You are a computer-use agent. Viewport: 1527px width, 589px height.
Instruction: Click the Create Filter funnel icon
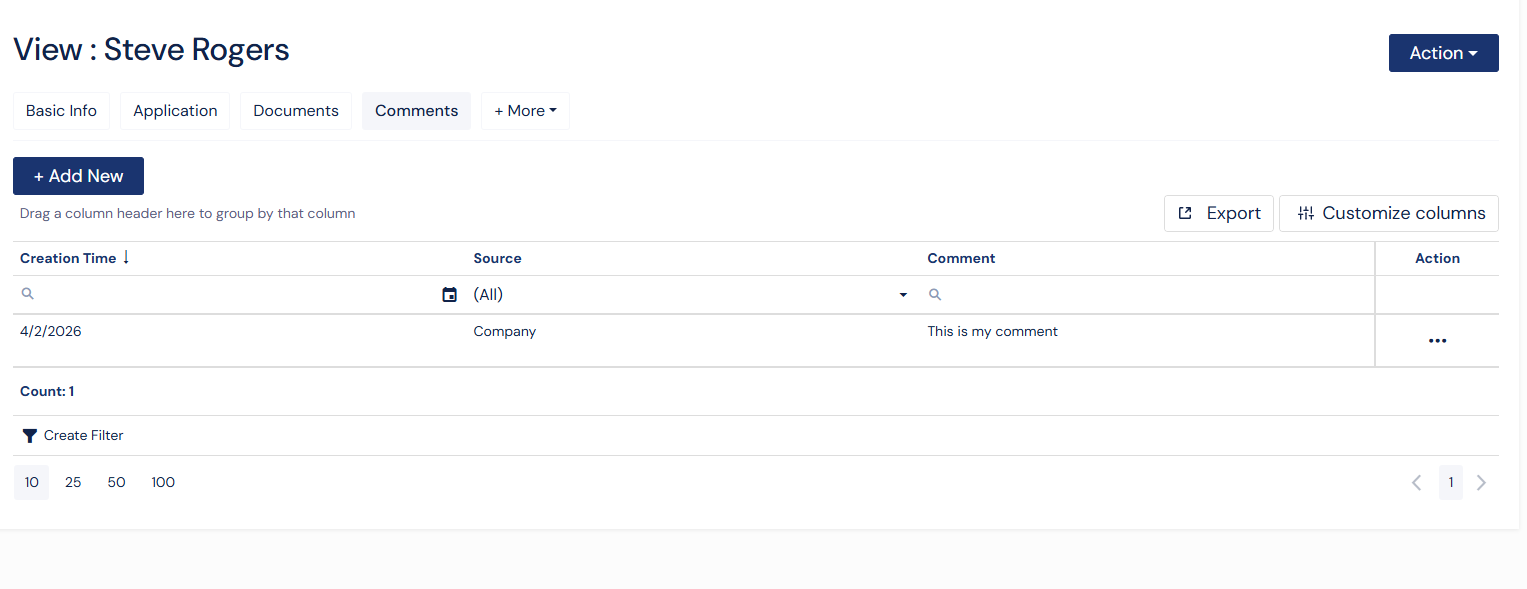pyautogui.click(x=30, y=436)
